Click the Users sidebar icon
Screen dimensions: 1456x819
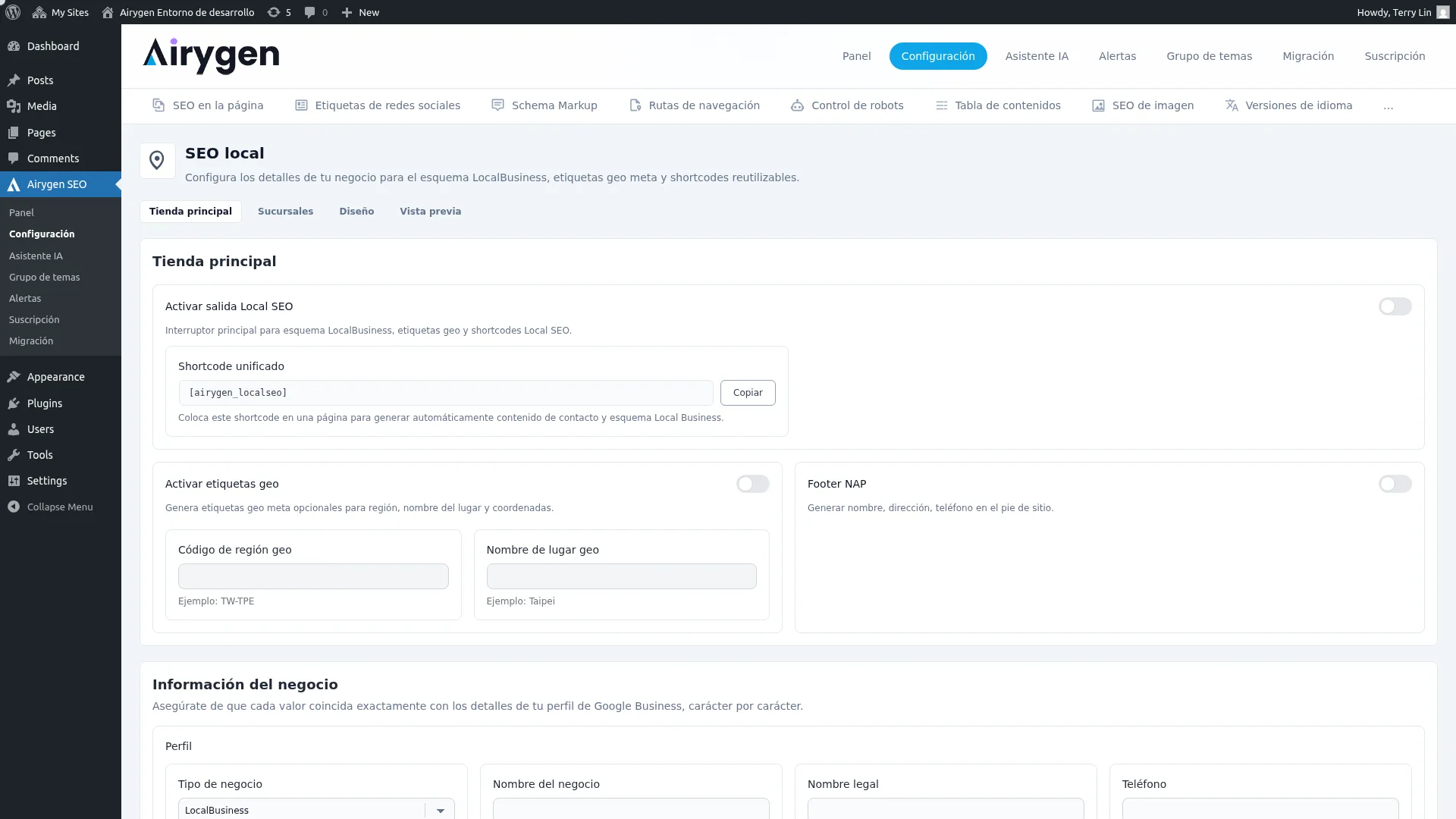[x=14, y=429]
